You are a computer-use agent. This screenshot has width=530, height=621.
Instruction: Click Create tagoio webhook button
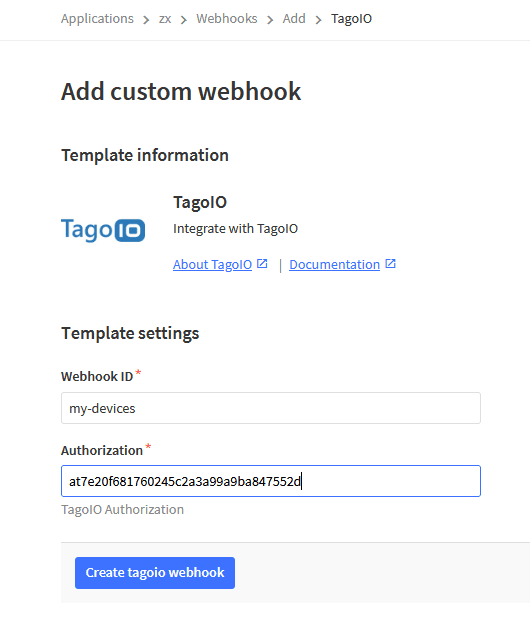coord(155,573)
